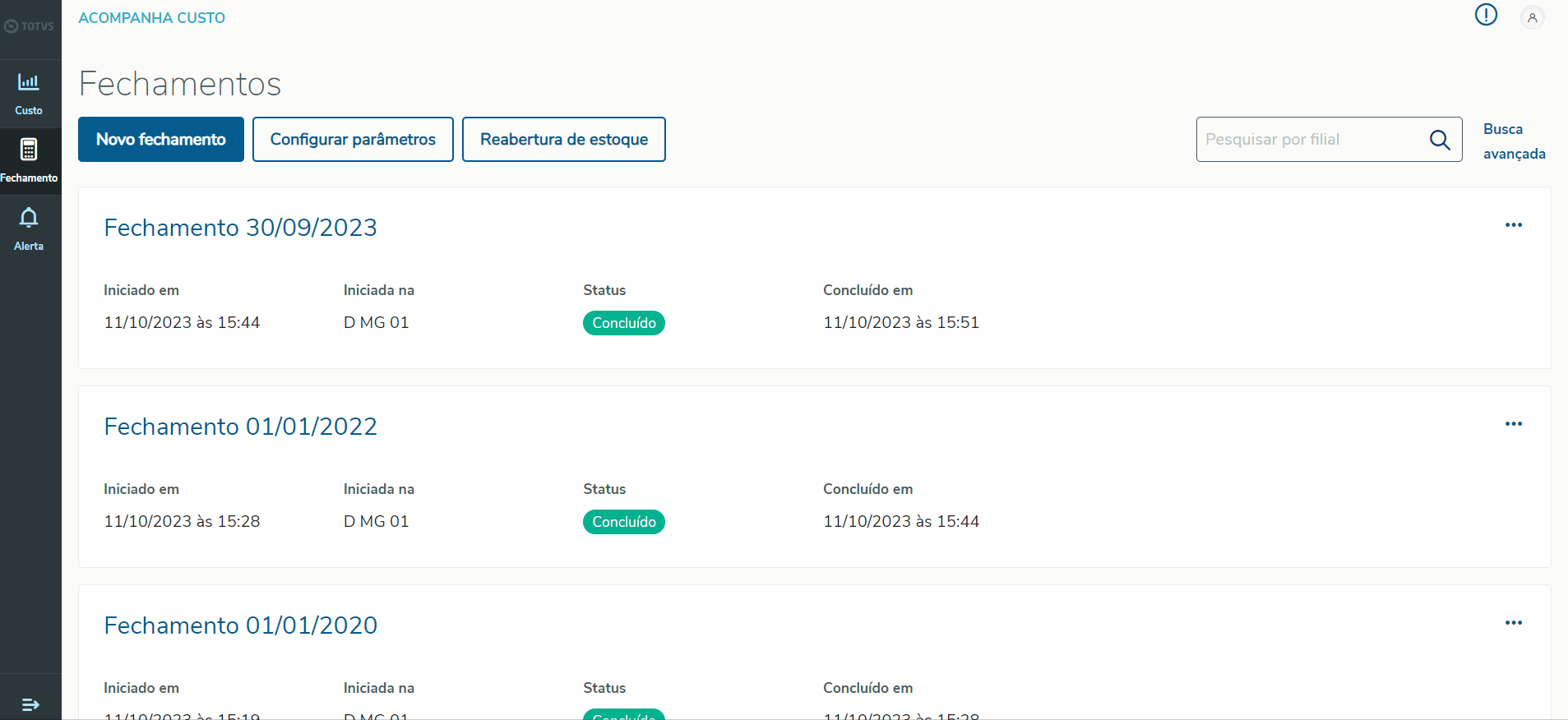Screen dimensions: 1568x720
Task: Open the user profile avatar
Action: coord(1532,17)
